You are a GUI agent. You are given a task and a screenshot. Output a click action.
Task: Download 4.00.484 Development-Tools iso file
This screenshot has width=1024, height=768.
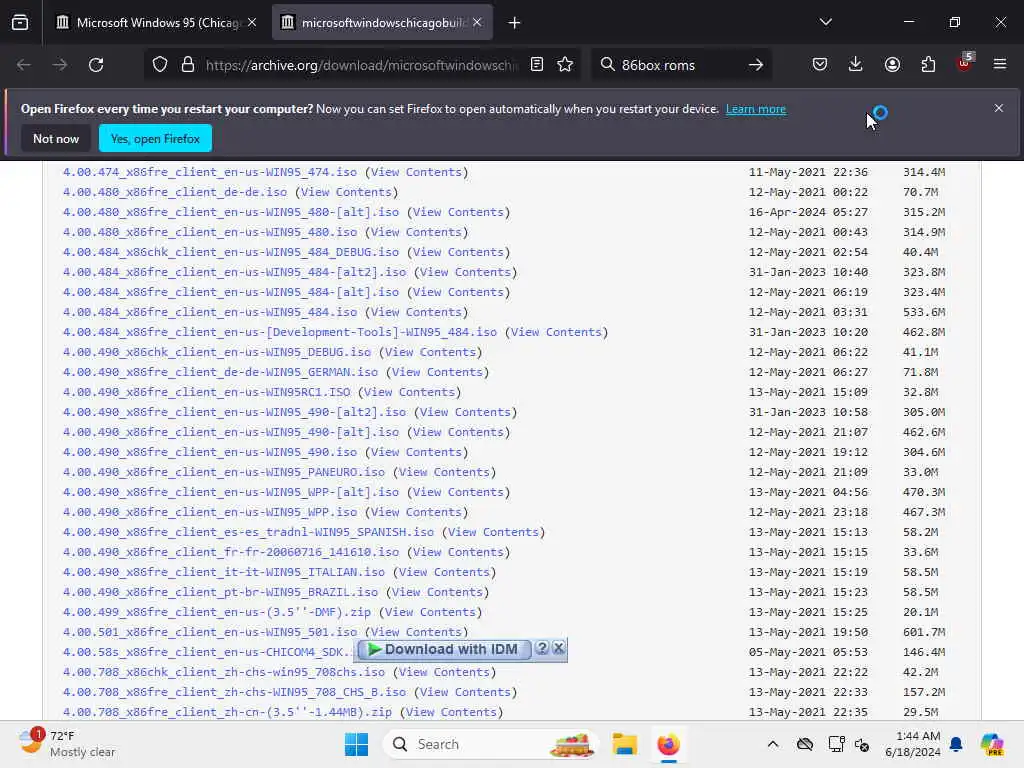(x=280, y=332)
